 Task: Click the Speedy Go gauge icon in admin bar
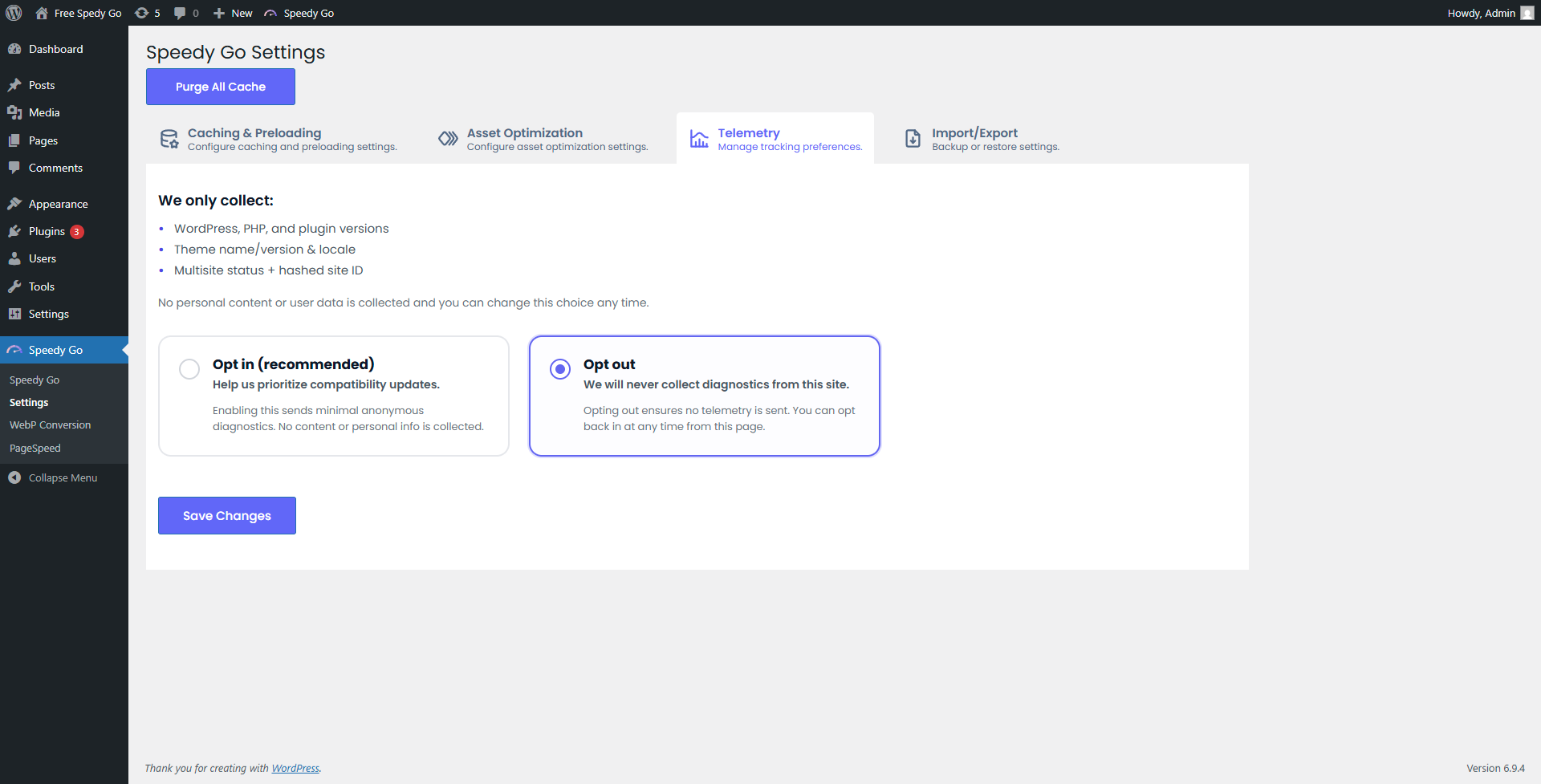pyautogui.click(x=270, y=13)
